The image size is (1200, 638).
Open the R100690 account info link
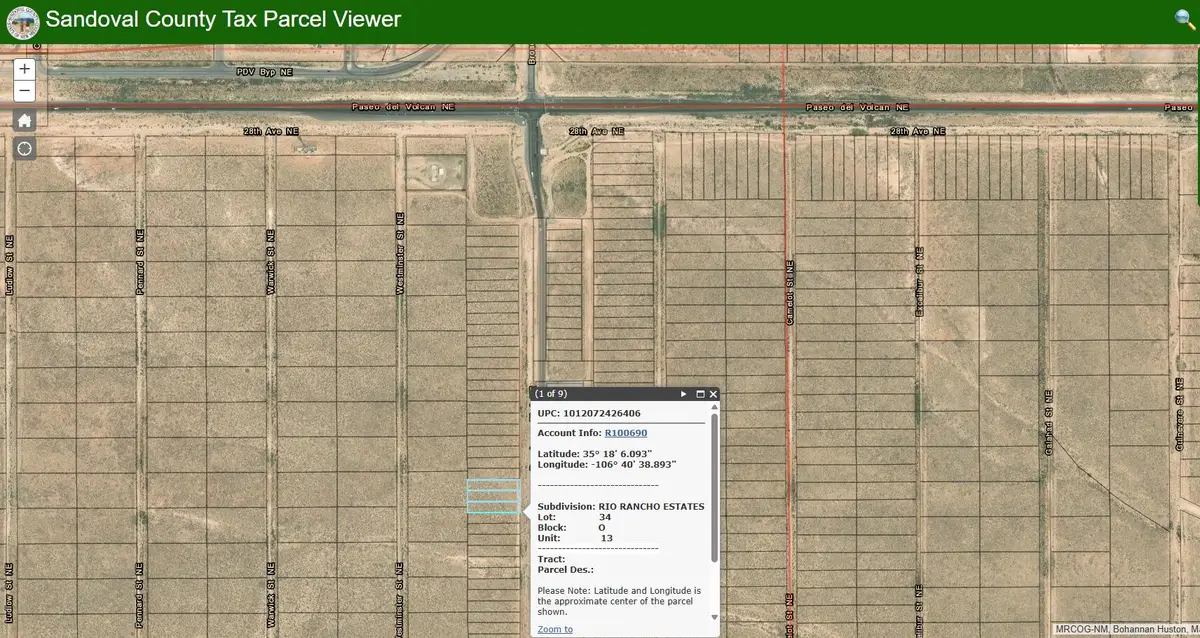(626, 432)
